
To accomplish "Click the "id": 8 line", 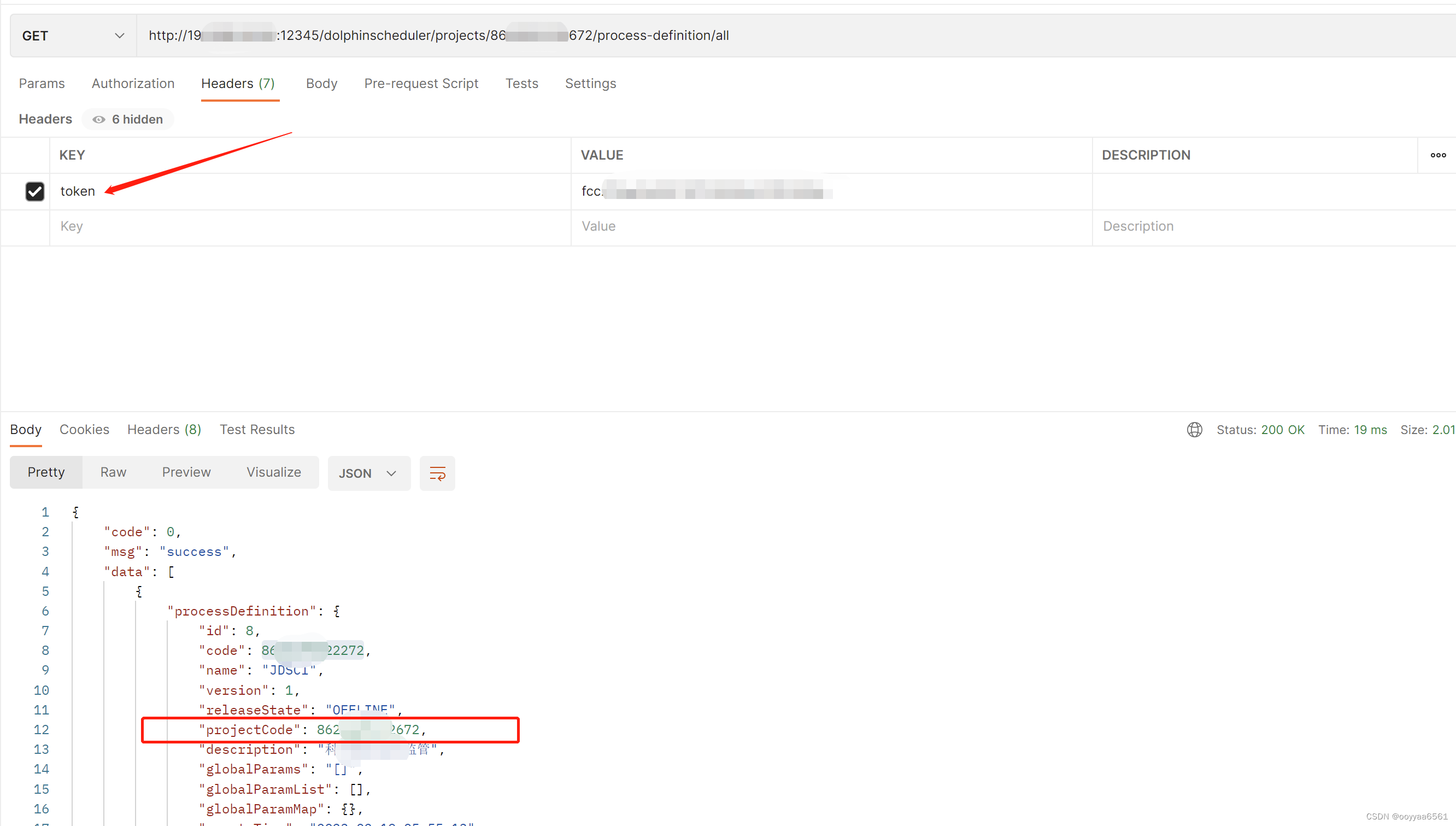I will [x=229, y=631].
